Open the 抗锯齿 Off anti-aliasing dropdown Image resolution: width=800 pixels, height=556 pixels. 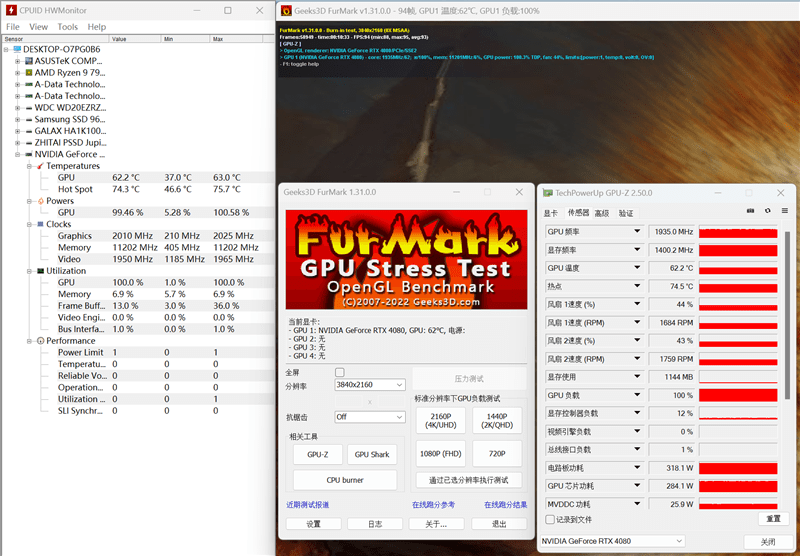click(370, 417)
